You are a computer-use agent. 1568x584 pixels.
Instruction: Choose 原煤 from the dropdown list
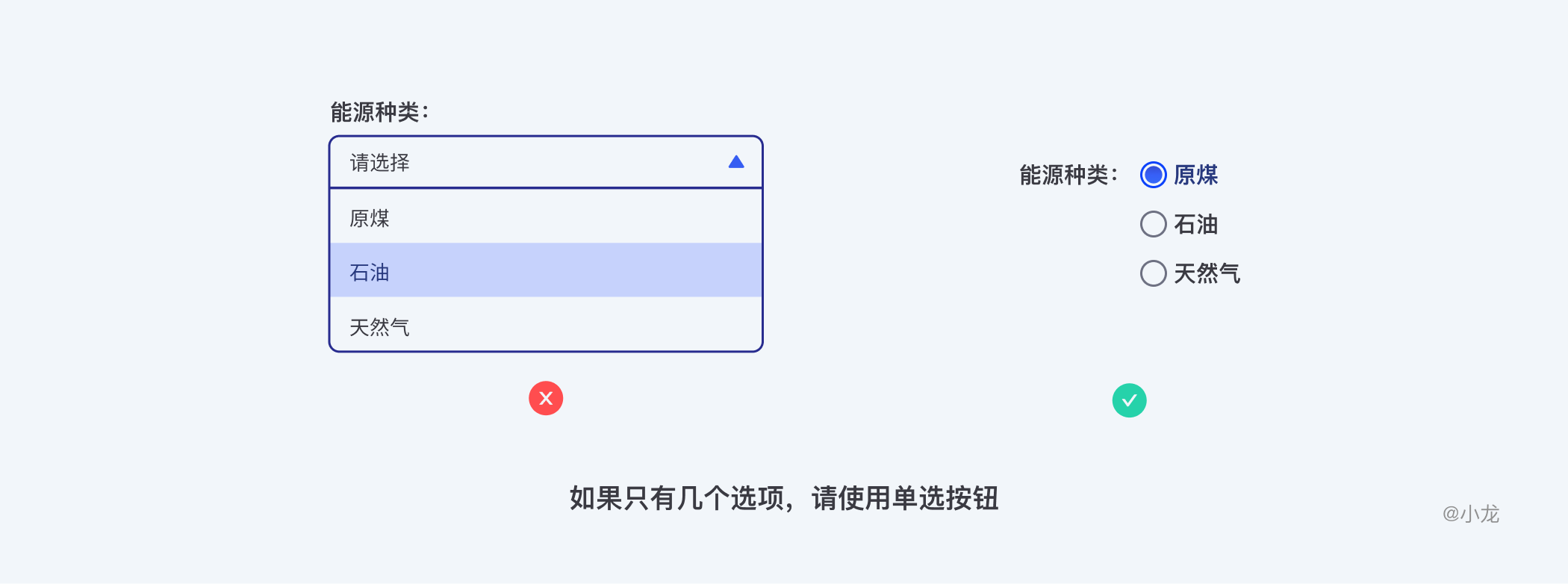coord(545,217)
